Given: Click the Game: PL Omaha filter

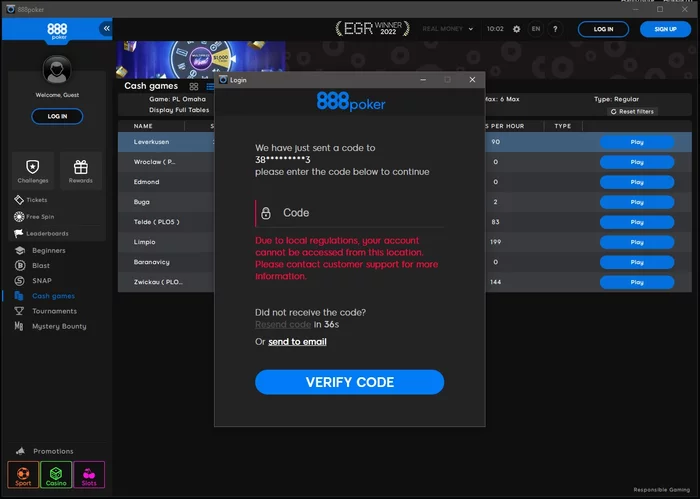Looking at the screenshot, I should pyautogui.click(x=177, y=99).
